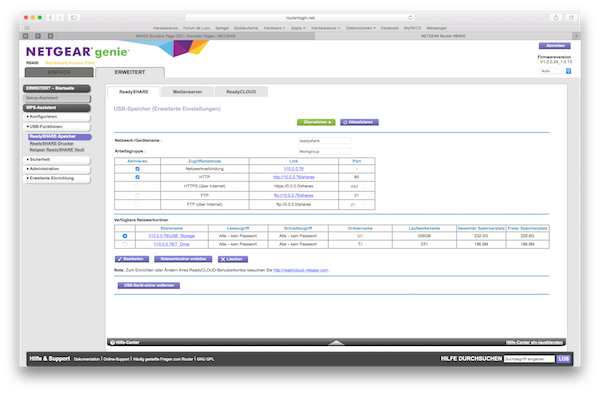Uncheck the HTTP access checkbox
This screenshot has width=600, height=394.
click(x=137, y=177)
